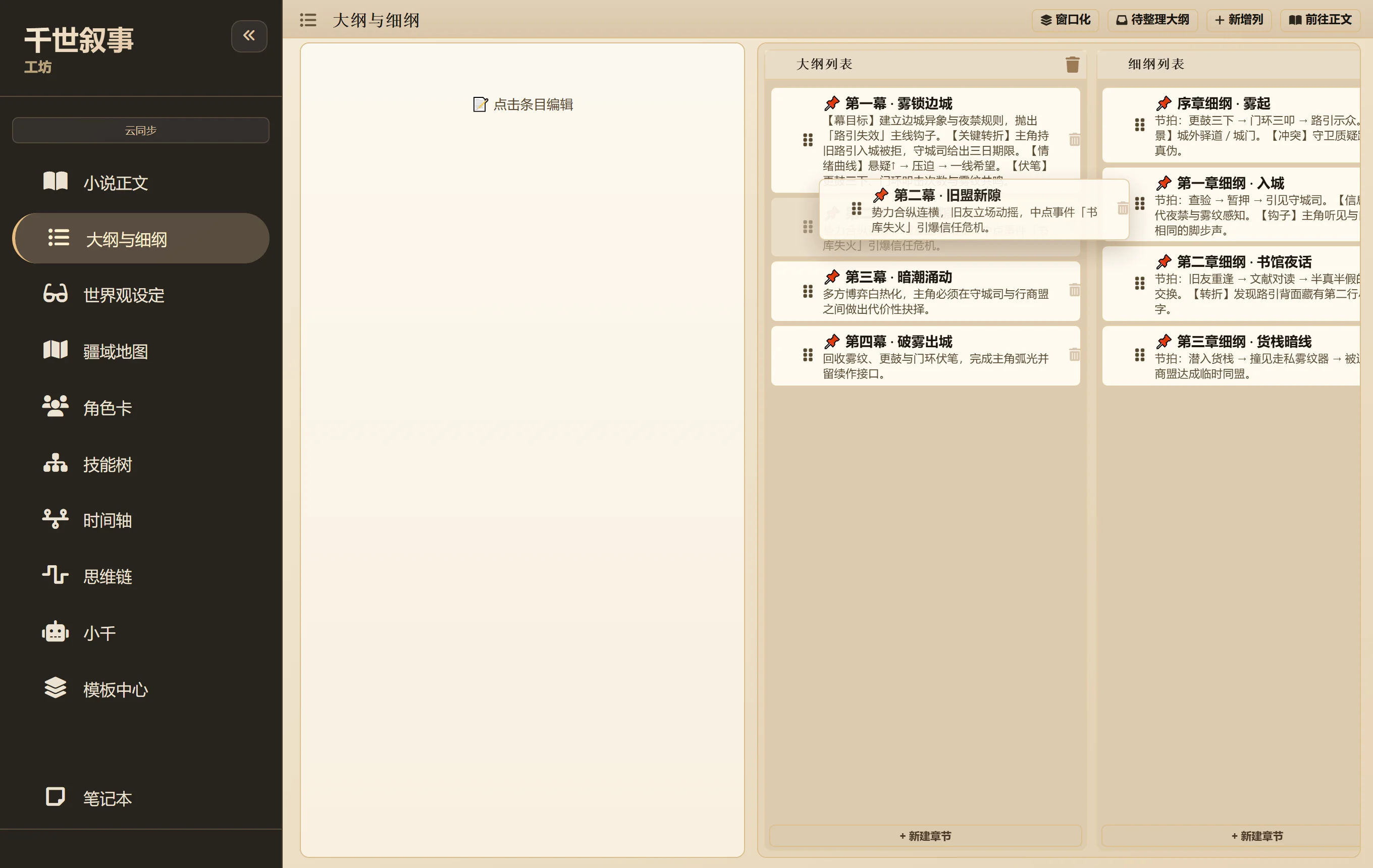The height and width of the screenshot is (868, 1373).
Task: Open the 思维链 sidebar item
Action: coord(140,576)
